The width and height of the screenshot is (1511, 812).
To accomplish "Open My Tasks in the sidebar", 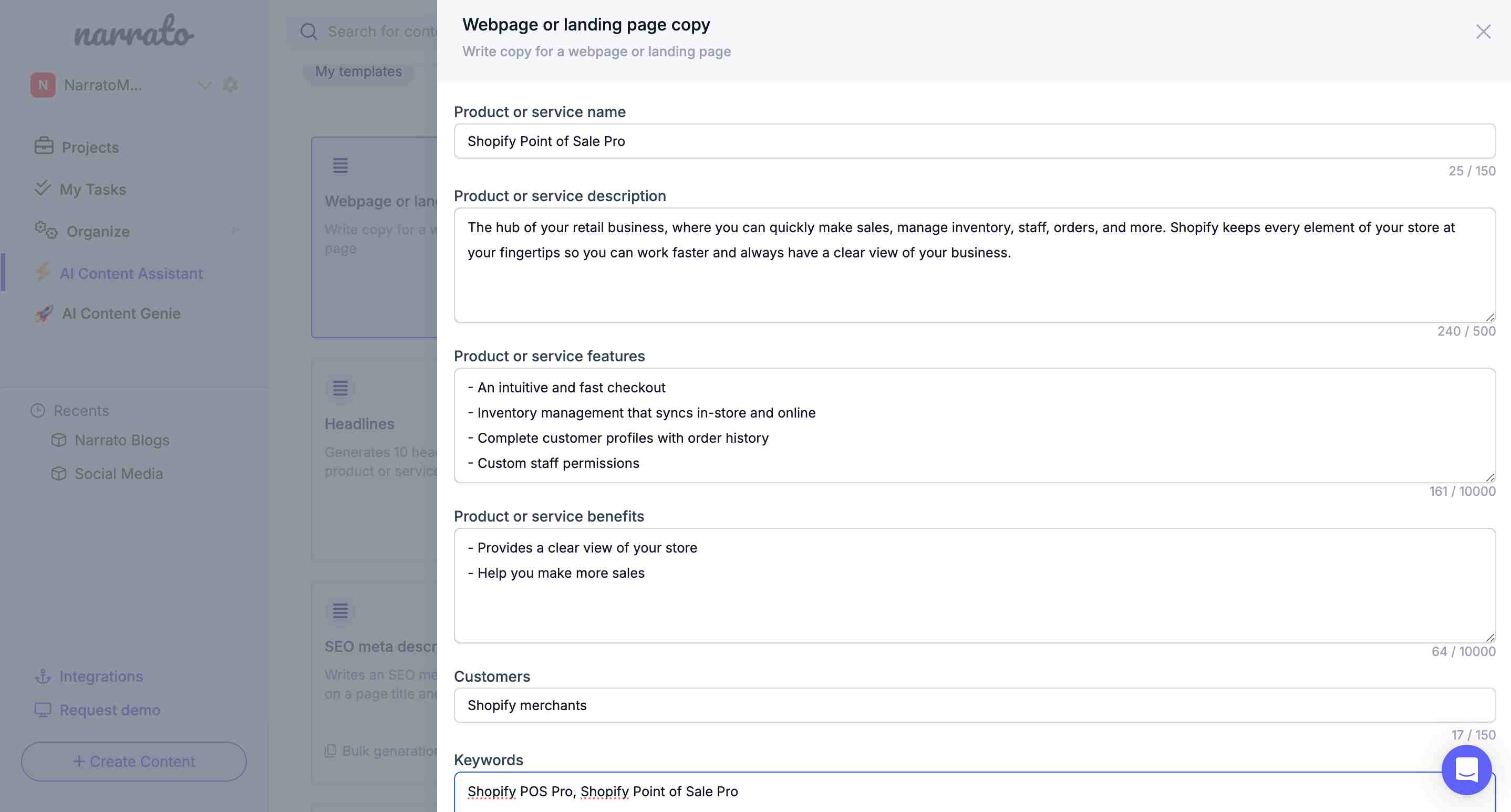I will (x=92, y=190).
